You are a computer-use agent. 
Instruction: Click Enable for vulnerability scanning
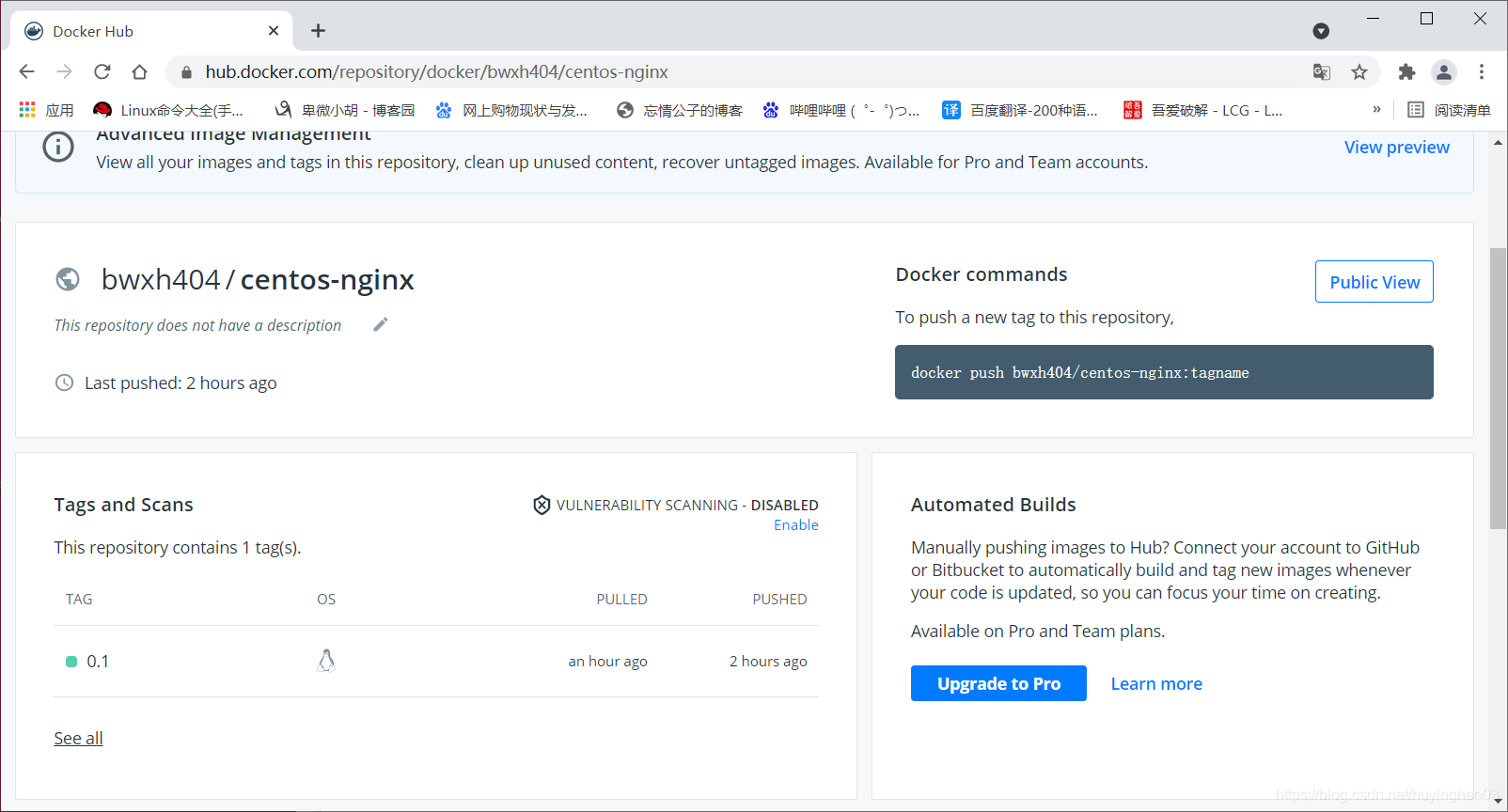click(x=796, y=525)
